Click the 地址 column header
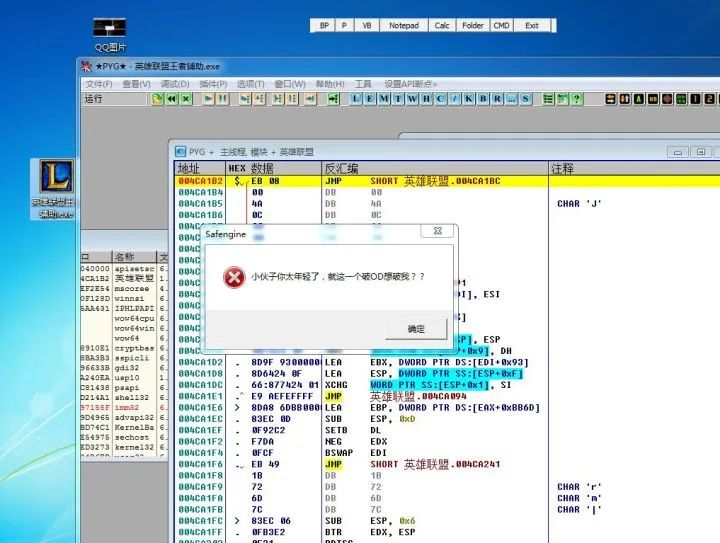Image resolution: width=720 pixels, height=543 pixels. point(200,168)
